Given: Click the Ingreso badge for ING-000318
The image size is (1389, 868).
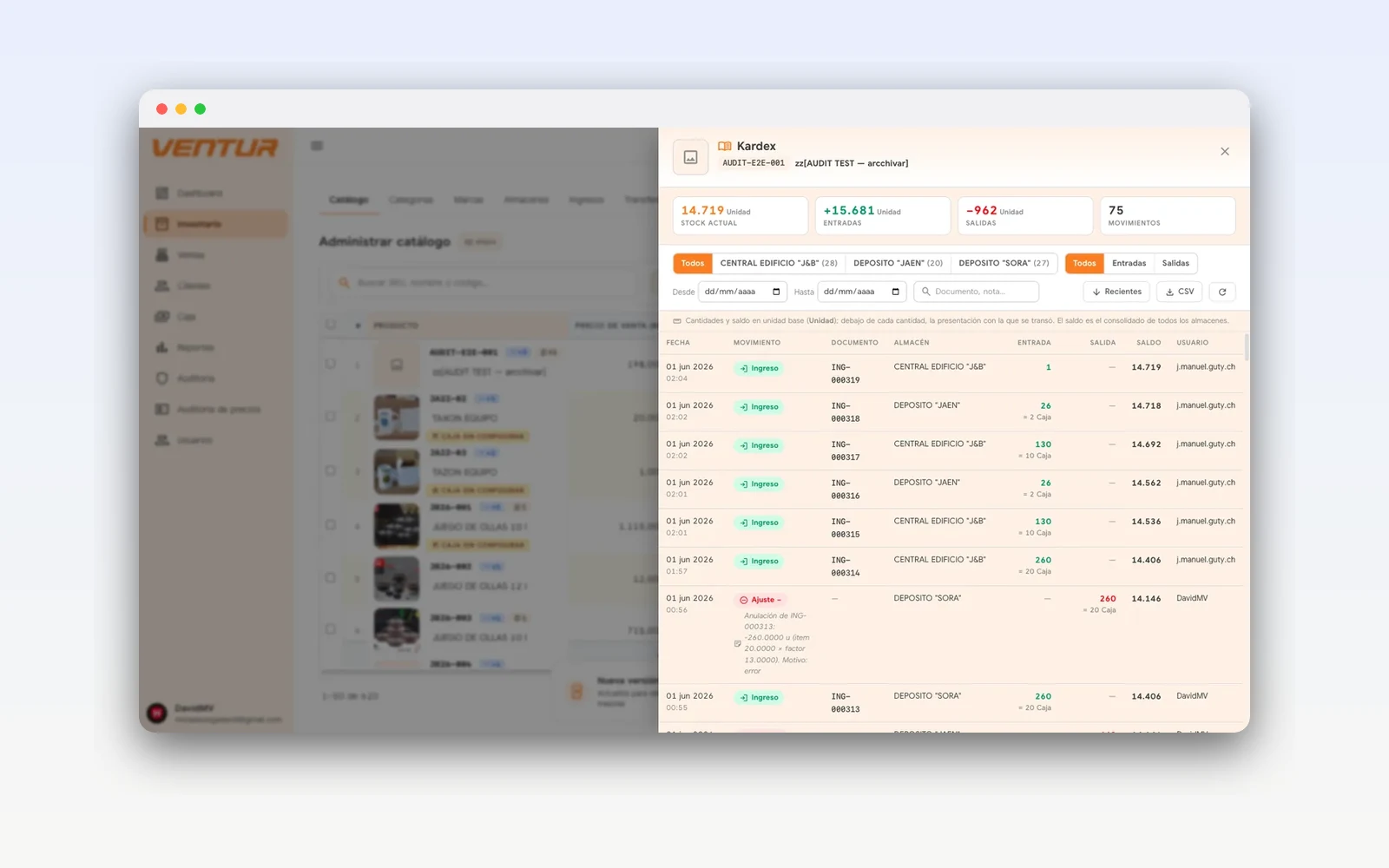Looking at the screenshot, I should click(759, 407).
